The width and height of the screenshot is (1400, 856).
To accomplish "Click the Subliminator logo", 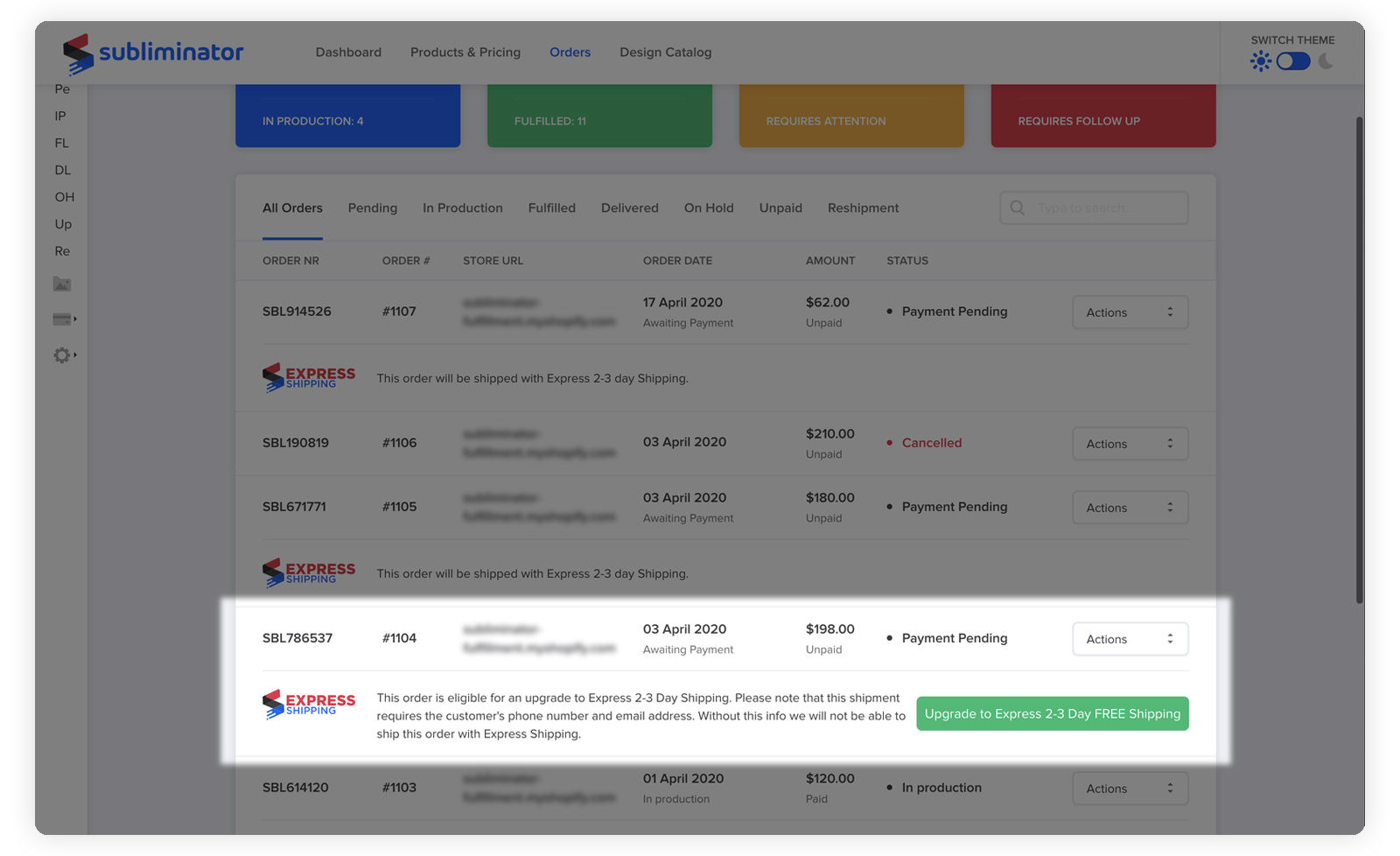I will [x=153, y=53].
